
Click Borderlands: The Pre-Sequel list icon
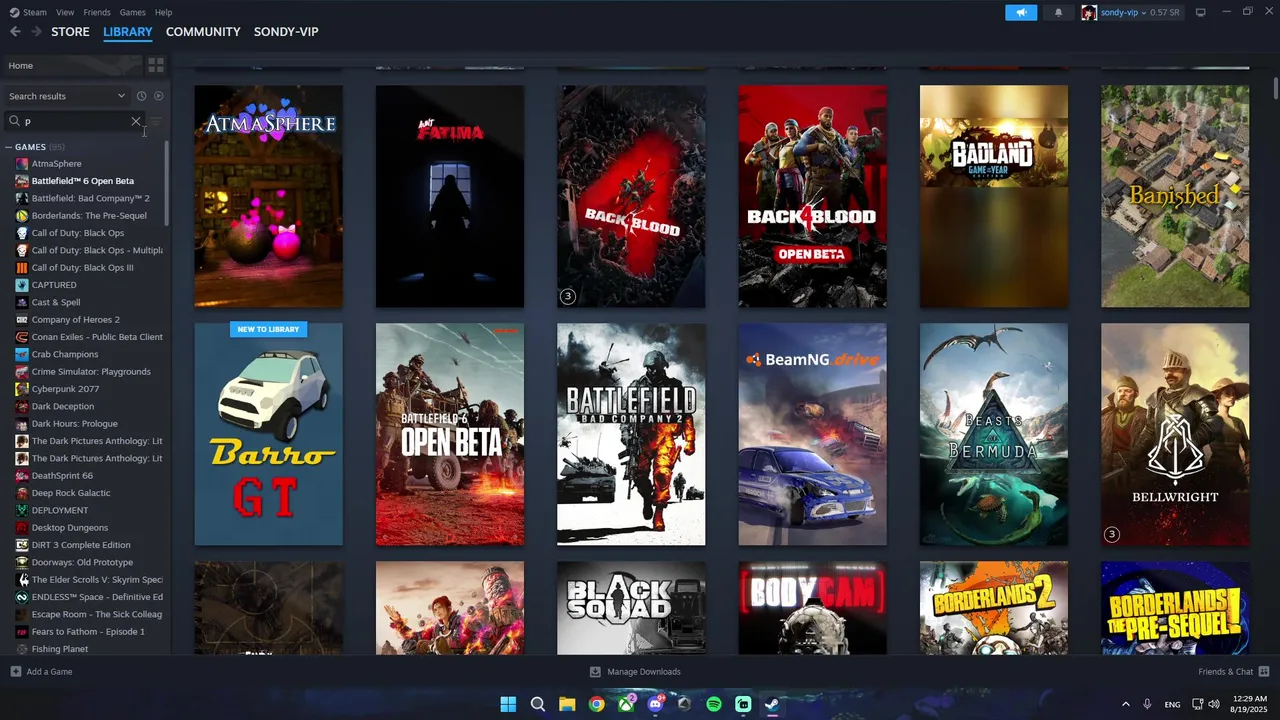click(x=22, y=215)
